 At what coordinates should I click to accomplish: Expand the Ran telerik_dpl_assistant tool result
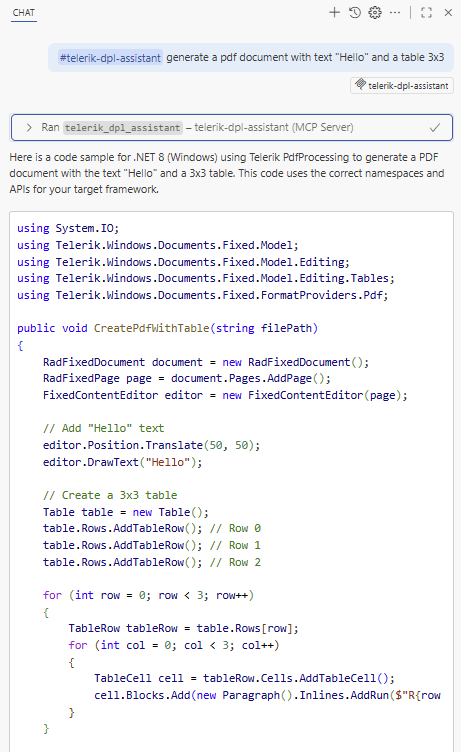[231, 128]
